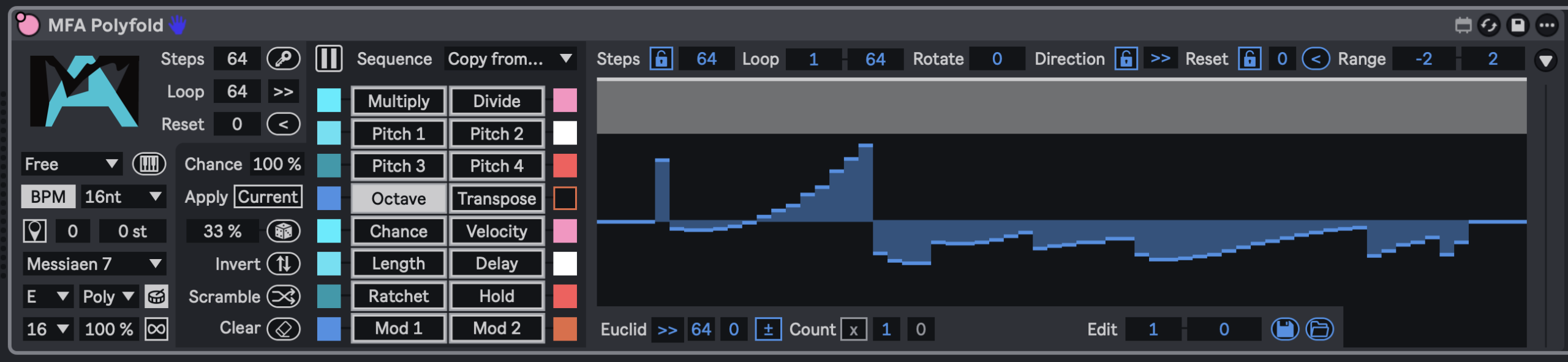Click the piano keyboard icon
Image resolution: width=1568 pixels, height=362 pixels.
pos(149,164)
